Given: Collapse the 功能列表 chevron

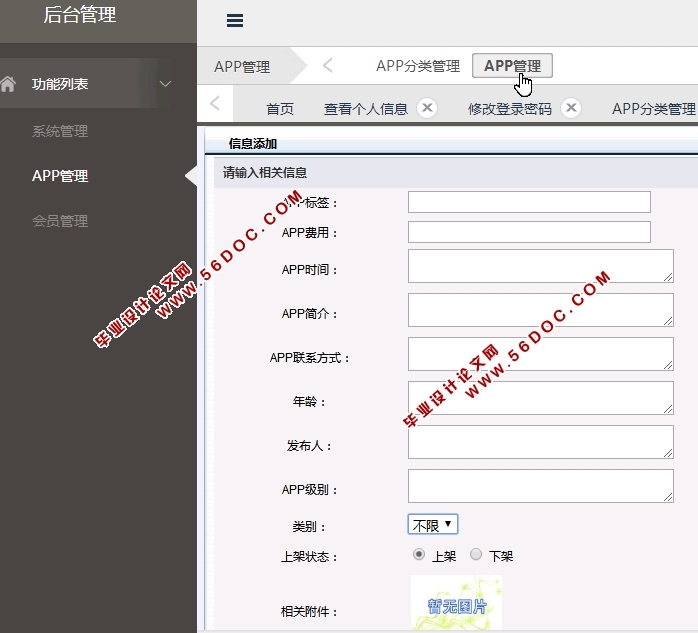Looking at the screenshot, I should coord(166,84).
